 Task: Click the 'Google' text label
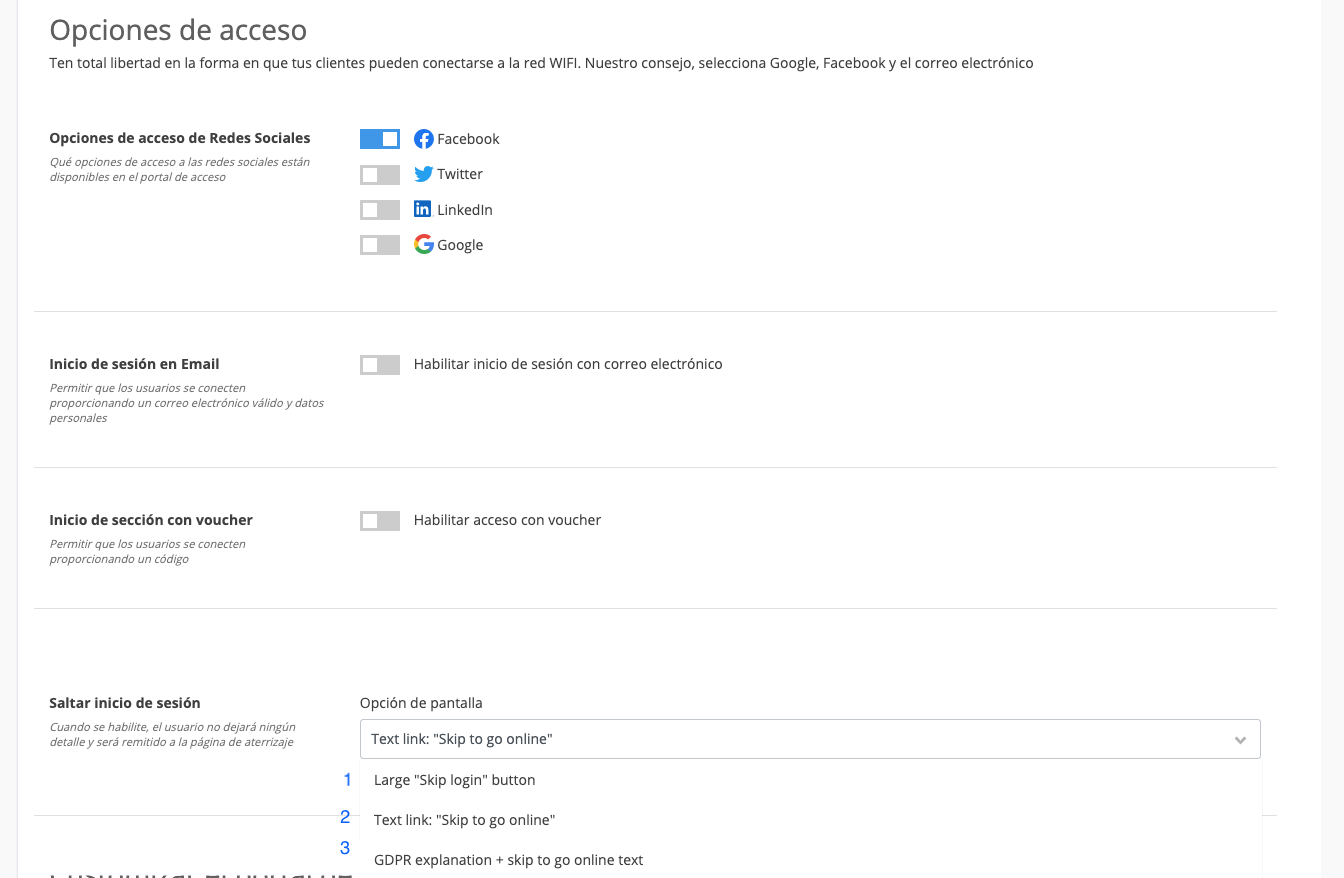coord(460,245)
